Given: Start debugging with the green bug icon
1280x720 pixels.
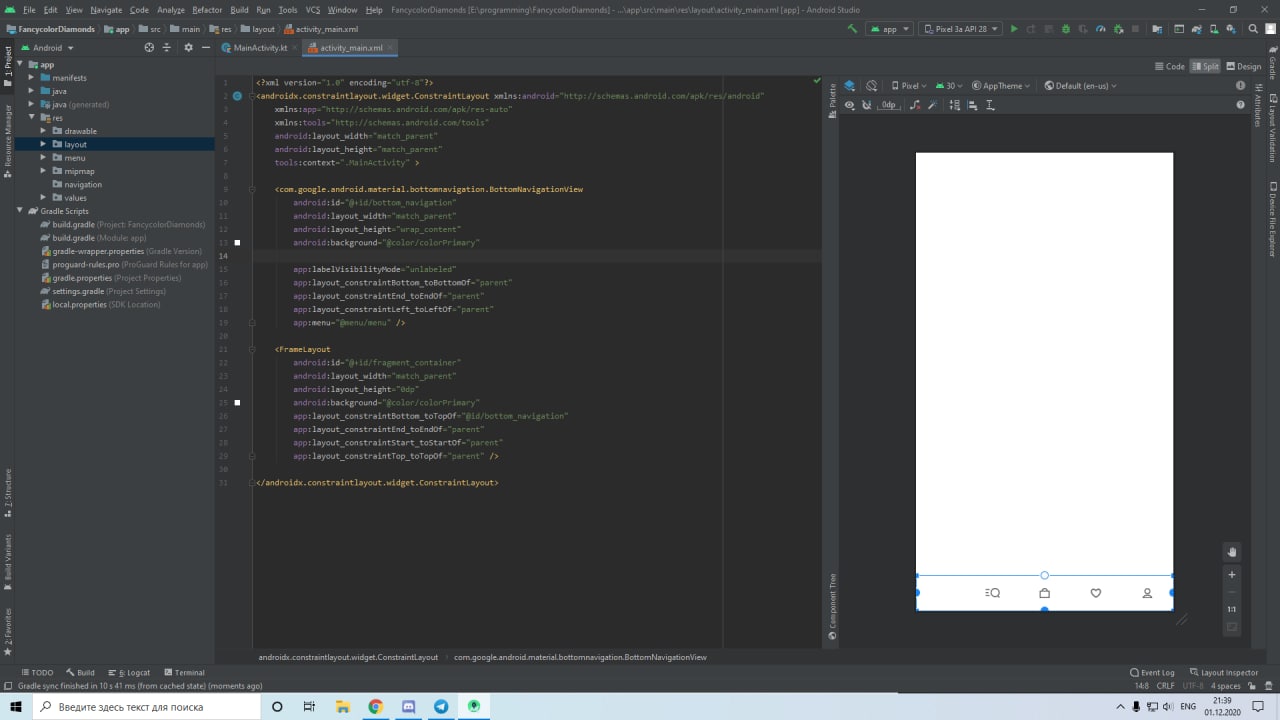Looking at the screenshot, I should (x=1065, y=29).
